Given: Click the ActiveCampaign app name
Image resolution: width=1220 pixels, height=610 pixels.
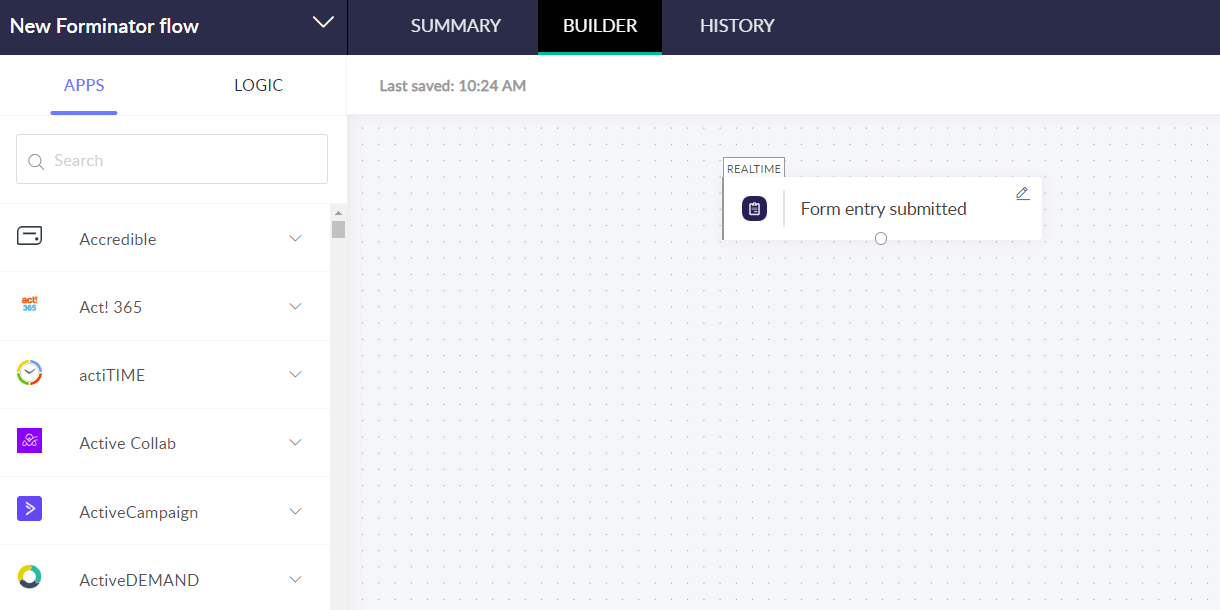Looking at the screenshot, I should [x=139, y=512].
